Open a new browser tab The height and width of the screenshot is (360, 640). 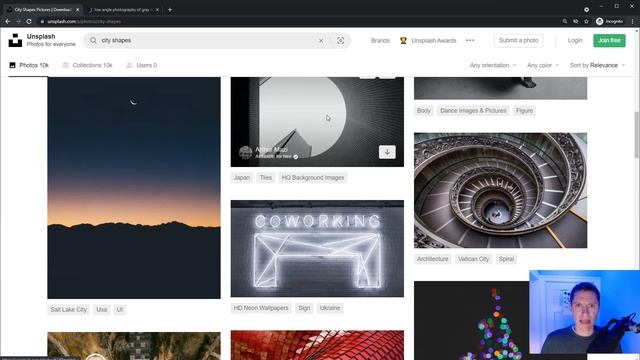170,9
